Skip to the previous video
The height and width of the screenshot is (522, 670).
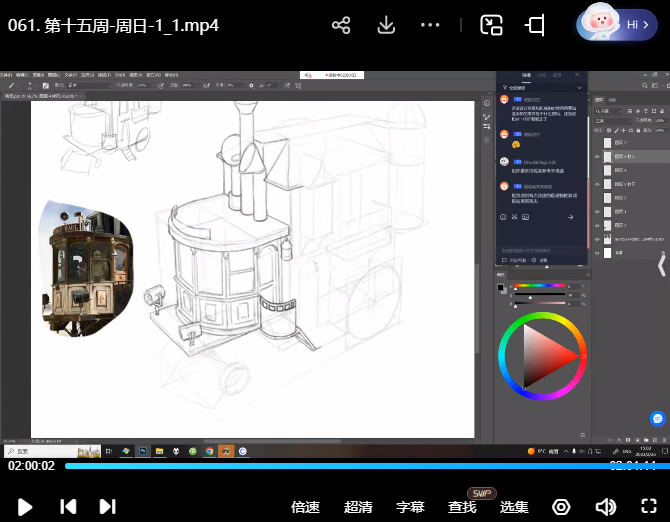(68, 506)
